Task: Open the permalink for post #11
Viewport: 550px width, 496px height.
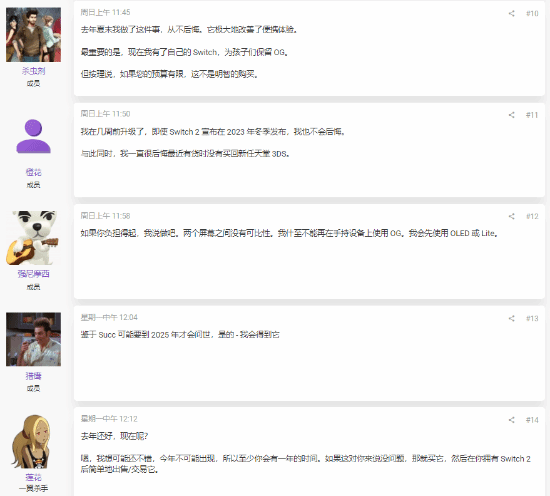Action: pyautogui.click(x=532, y=115)
